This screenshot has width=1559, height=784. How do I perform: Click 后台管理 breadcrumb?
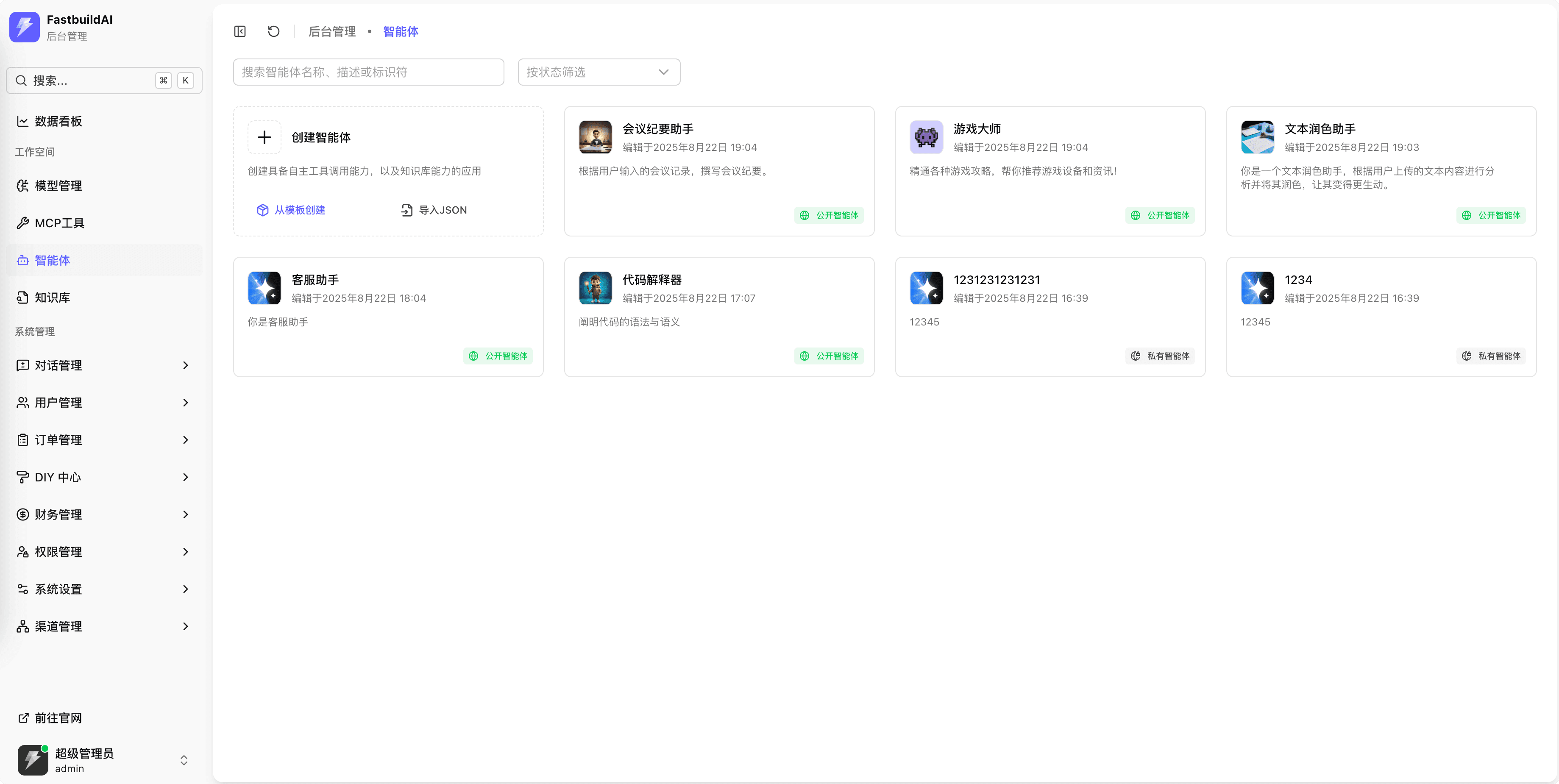click(331, 31)
